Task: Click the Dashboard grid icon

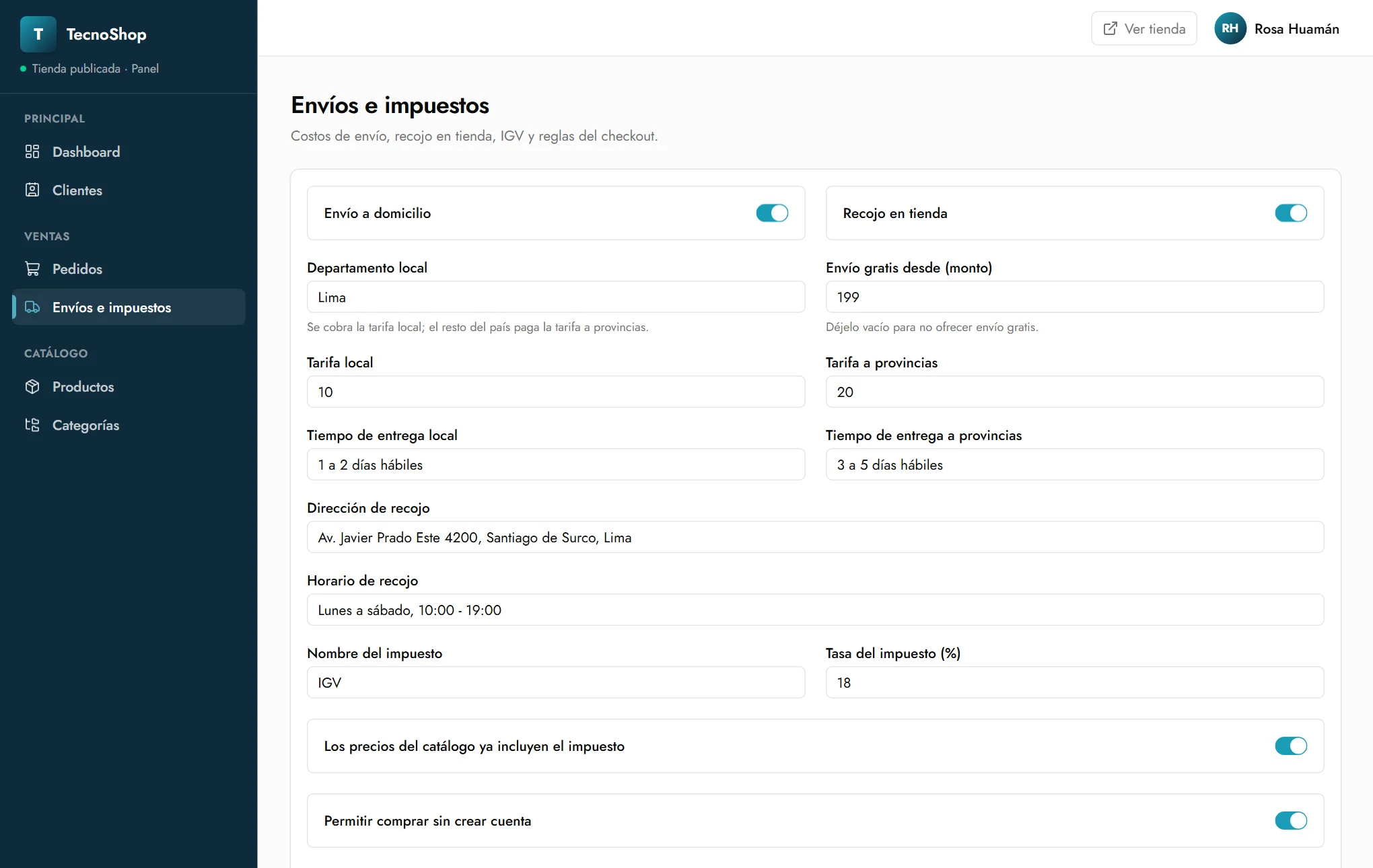Action: tap(32, 152)
